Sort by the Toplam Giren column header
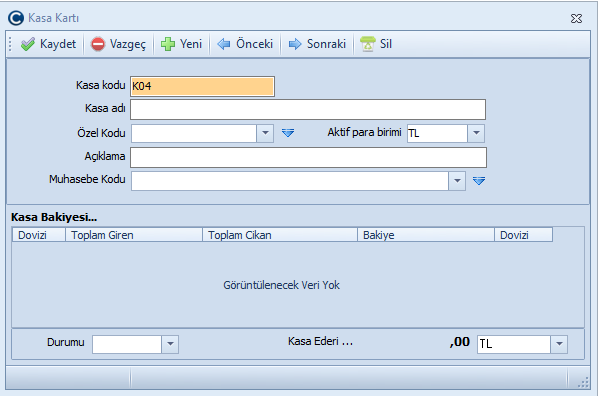598x396 pixels. pos(134,235)
